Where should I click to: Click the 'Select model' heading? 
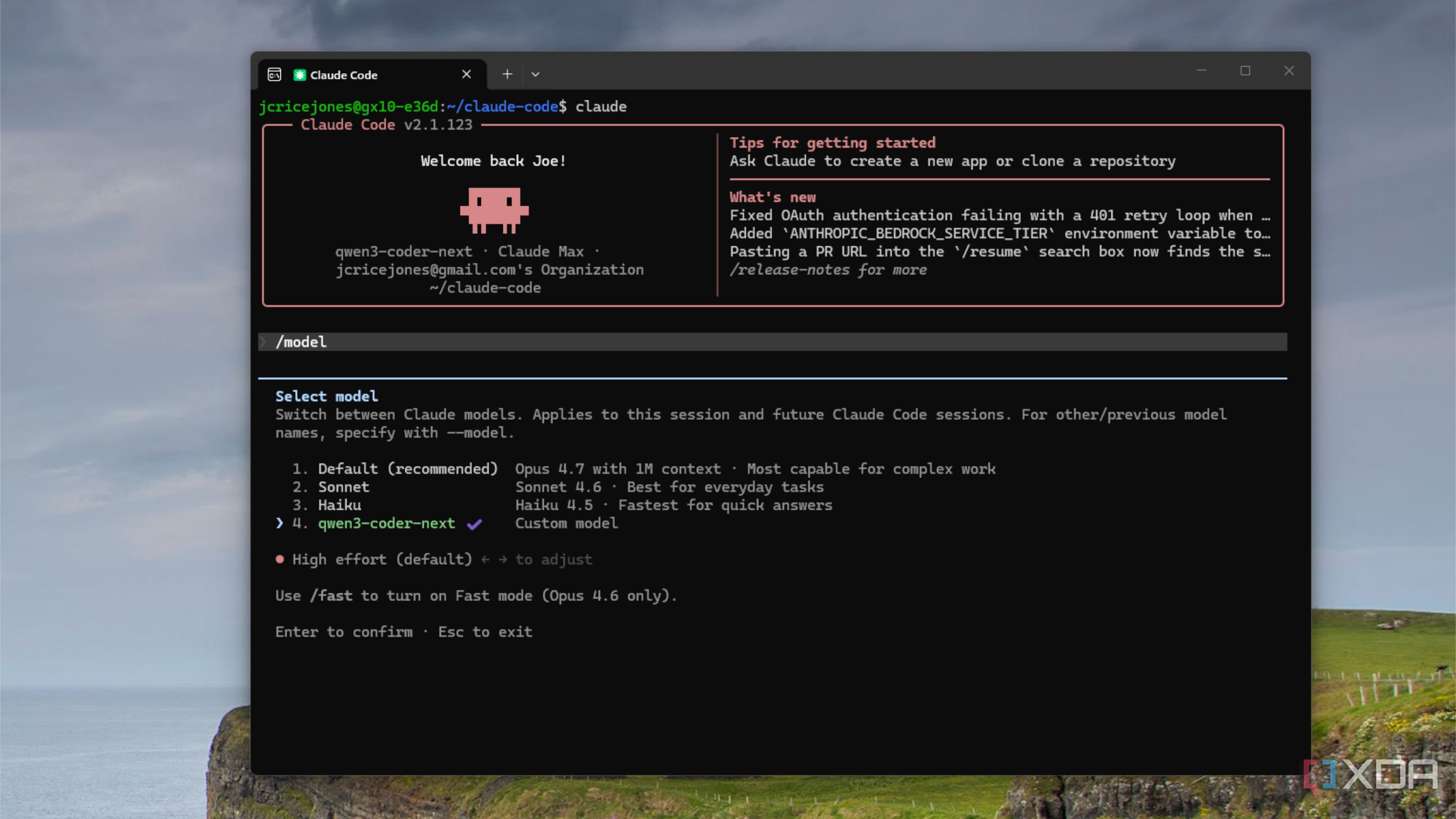click(x=327, y=397)
